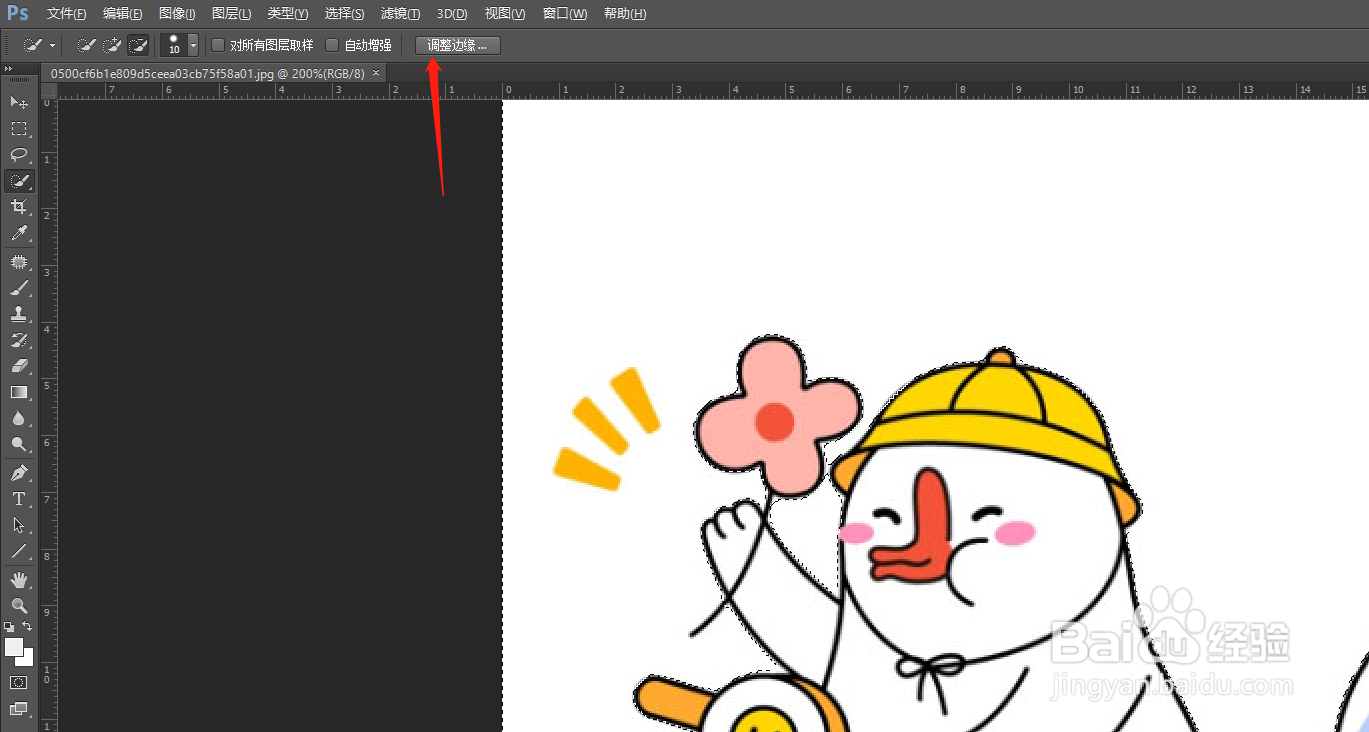Select the Dodge tool
1369x732 pixels.
[19, 444]
